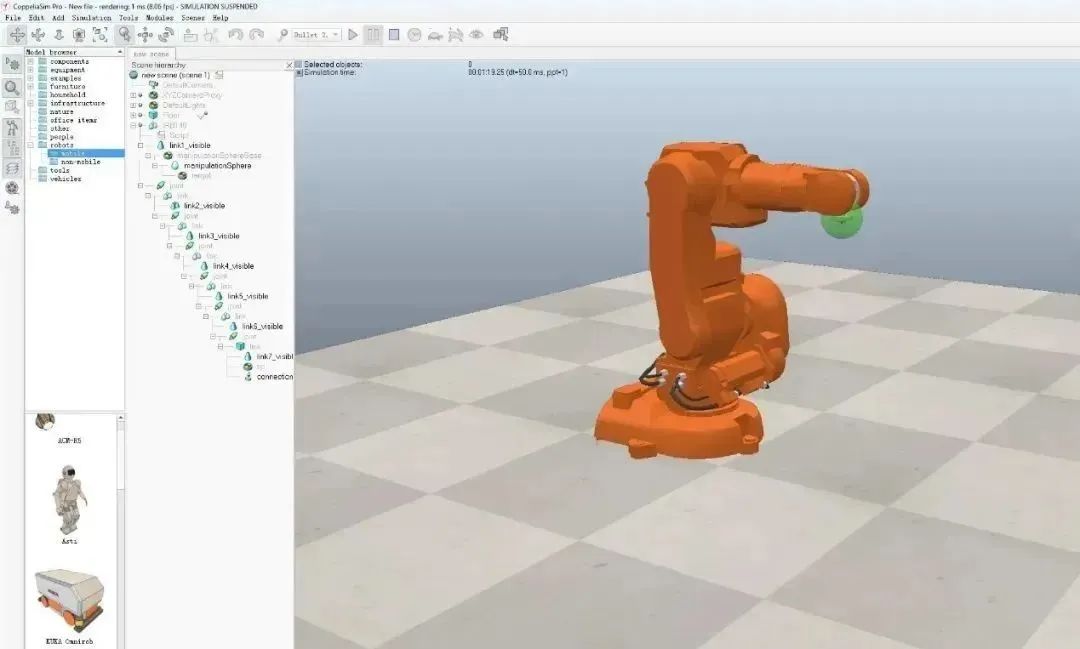Collapse the manipulationSphere tree node

coord(155,165)
